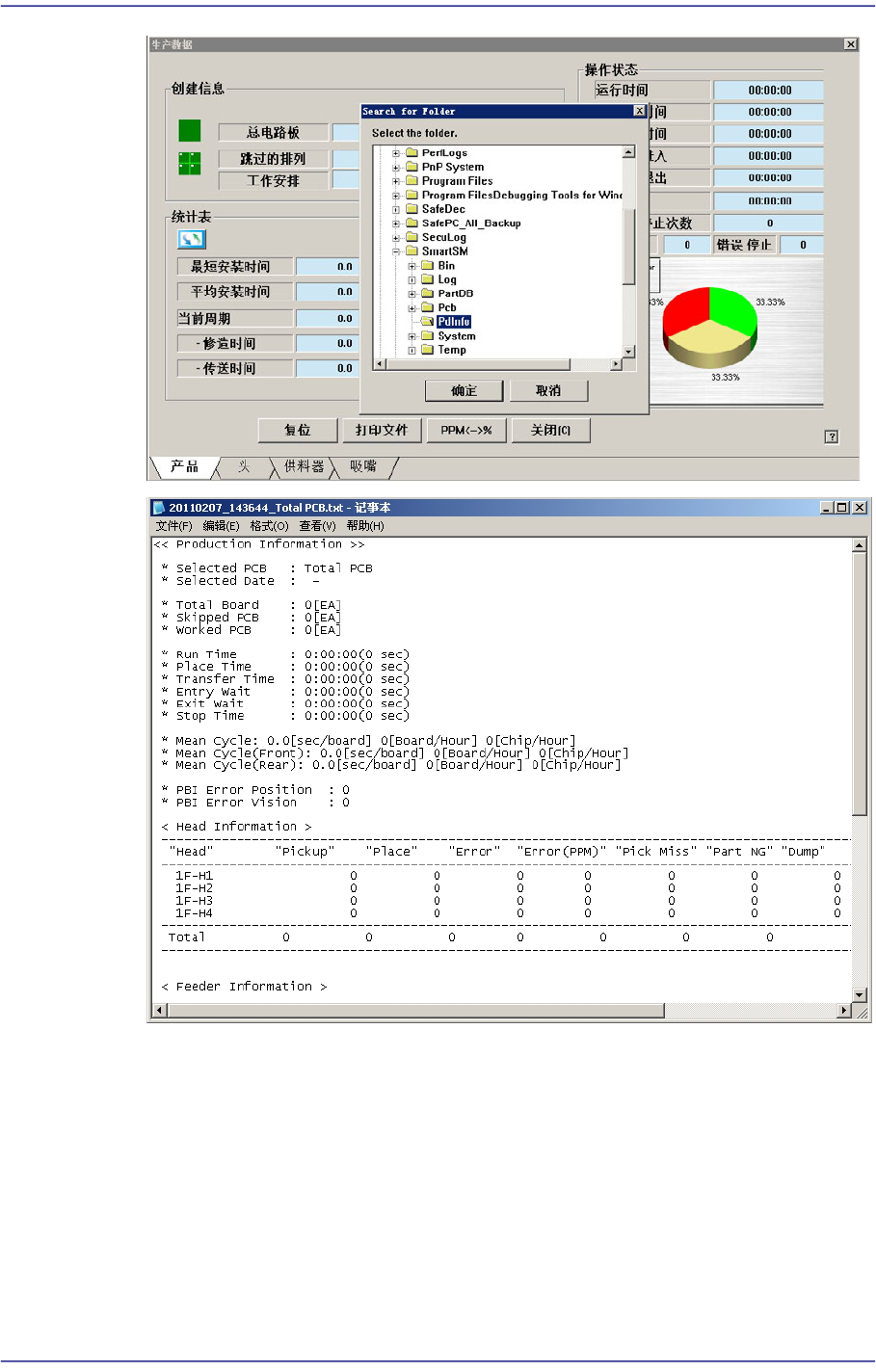Switch to the 吸嘴 tab

(363, 467)
